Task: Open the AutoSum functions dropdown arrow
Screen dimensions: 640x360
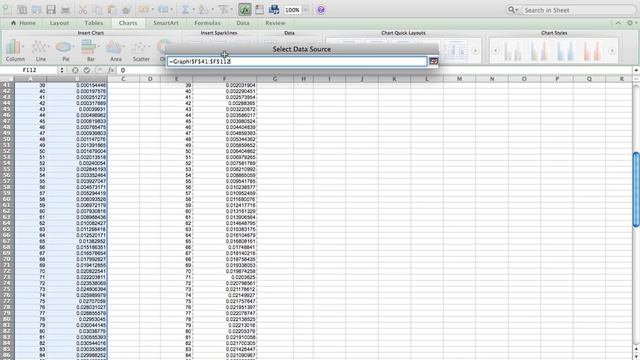Action: pos(193,10)
